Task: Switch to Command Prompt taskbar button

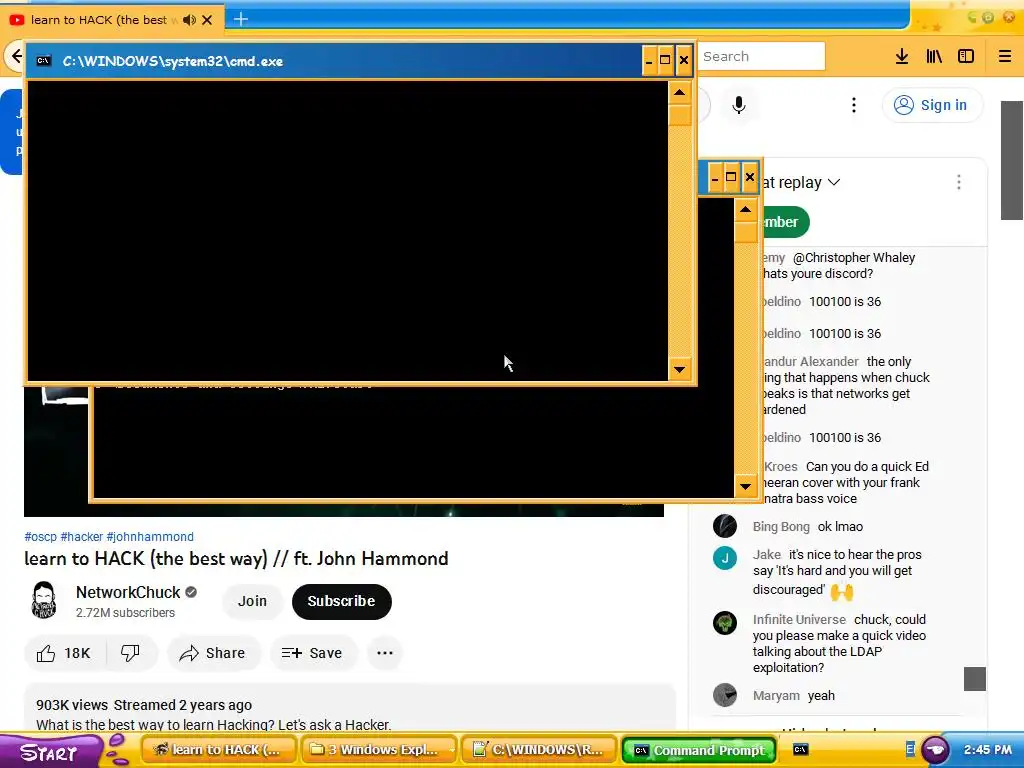Action: pyautogui.click(x=699, y=750)
